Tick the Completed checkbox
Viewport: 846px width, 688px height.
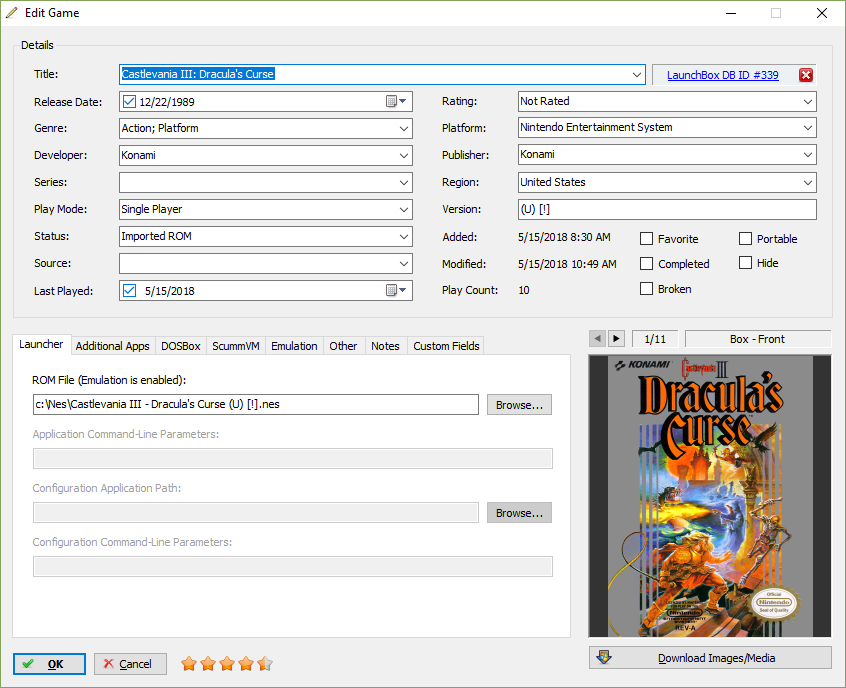coord(646,263)
